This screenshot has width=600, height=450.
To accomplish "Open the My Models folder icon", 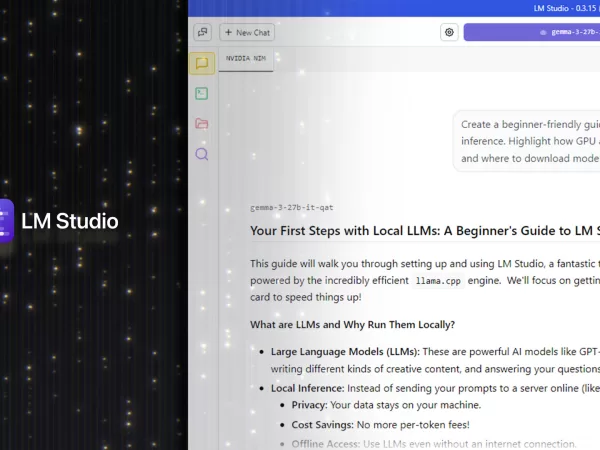I will click(x=202, y=124).
